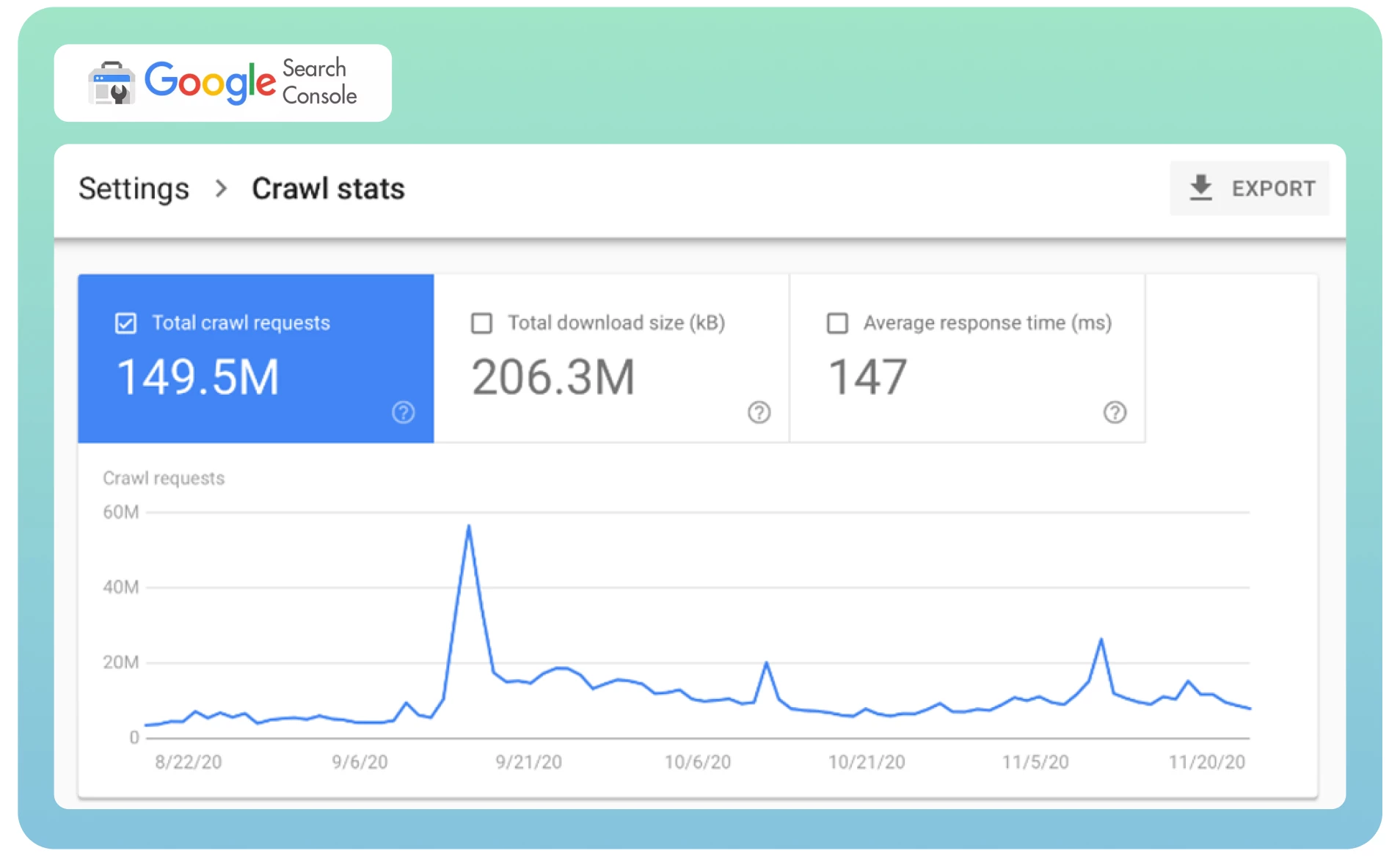Enable Total download size checkbox
The width and height of the screenshot is (1400, 856).
481,323
